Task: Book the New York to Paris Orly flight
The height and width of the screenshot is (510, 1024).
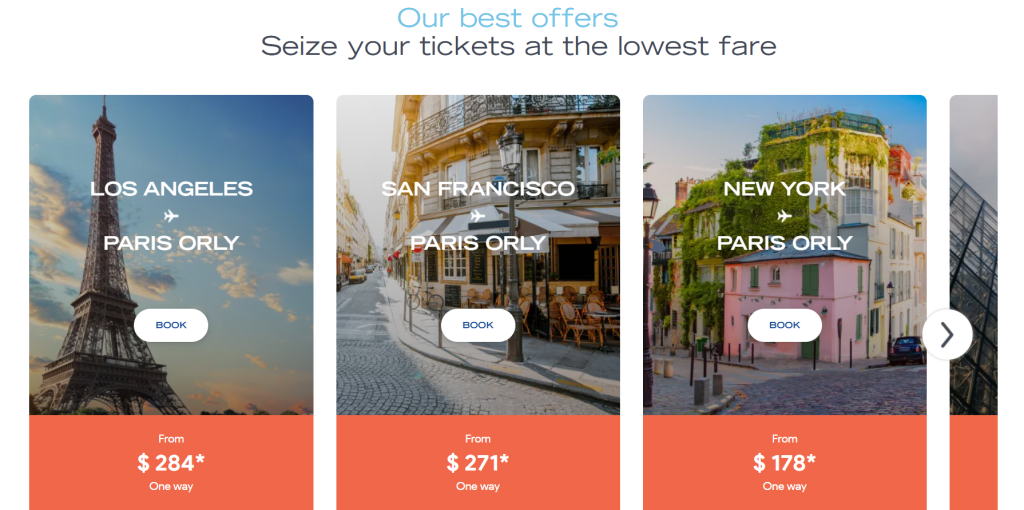Action: point(785,325)
